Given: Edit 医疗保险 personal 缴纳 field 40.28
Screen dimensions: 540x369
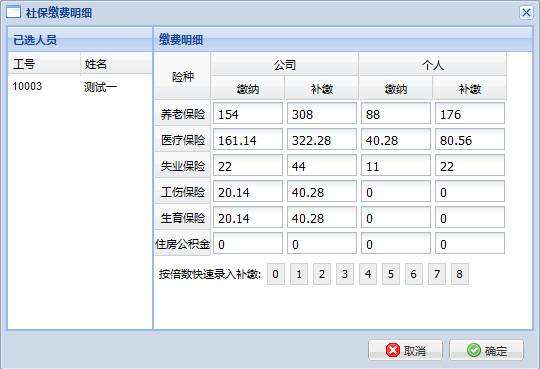Looking at the screenshot, I should pyautogui.click(x=396, y=139).
